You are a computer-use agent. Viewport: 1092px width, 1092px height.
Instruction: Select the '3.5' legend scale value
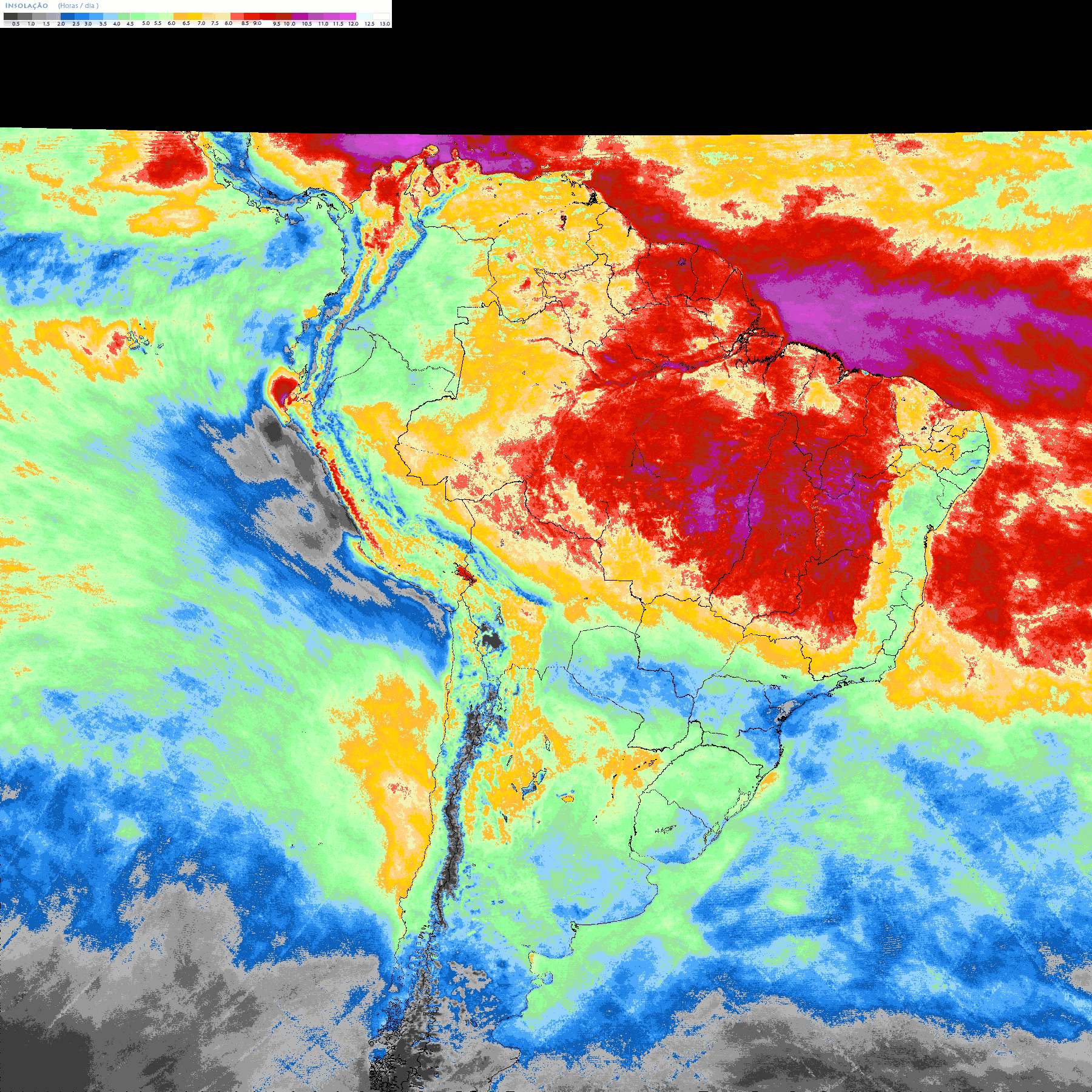103,24
